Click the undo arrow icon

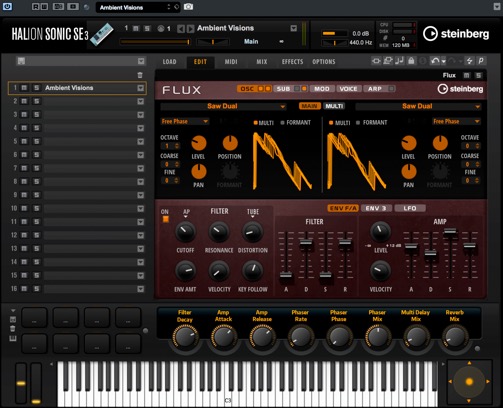[x=435, y=61]
